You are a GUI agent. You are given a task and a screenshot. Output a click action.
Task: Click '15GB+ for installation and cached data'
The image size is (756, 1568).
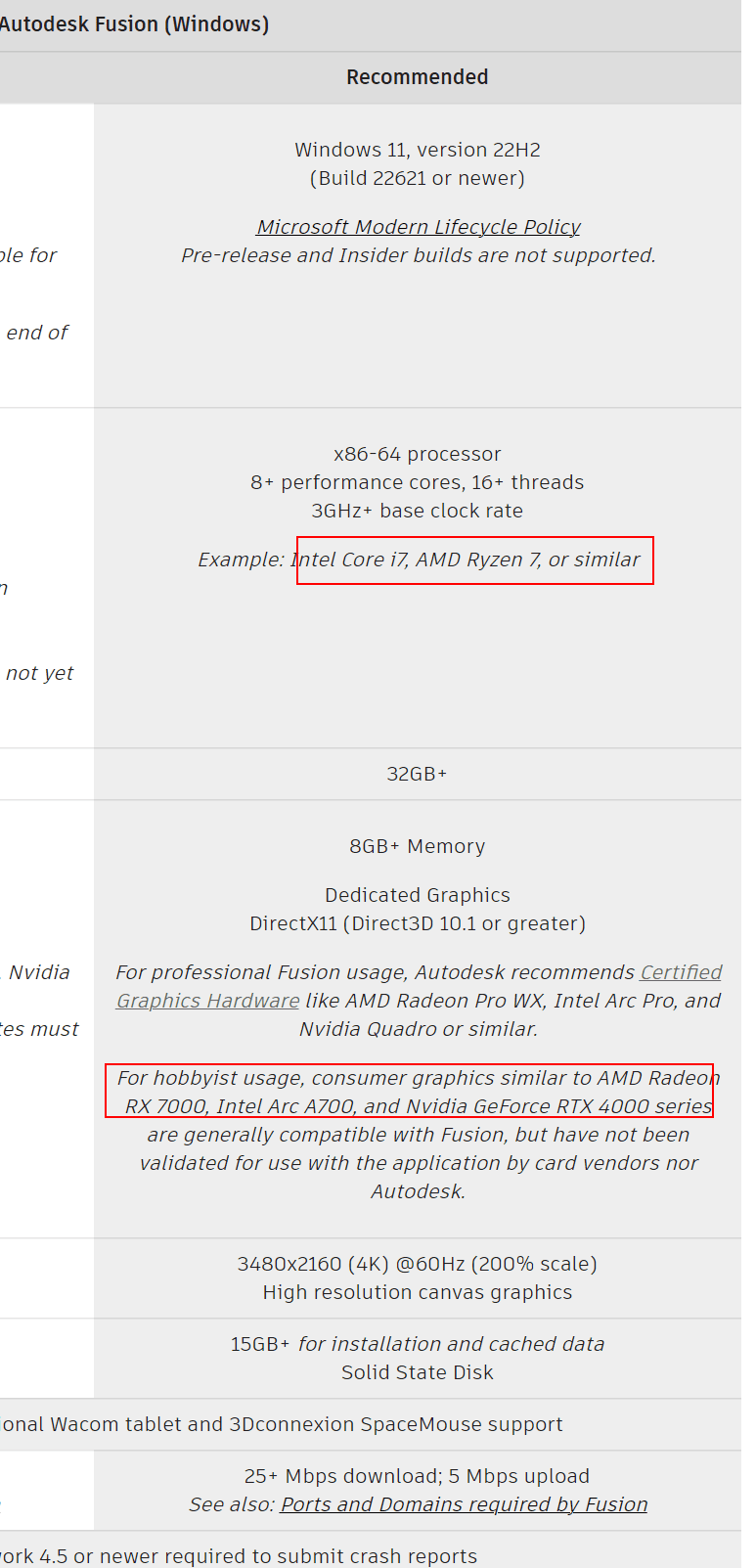tap(418, 1344)
